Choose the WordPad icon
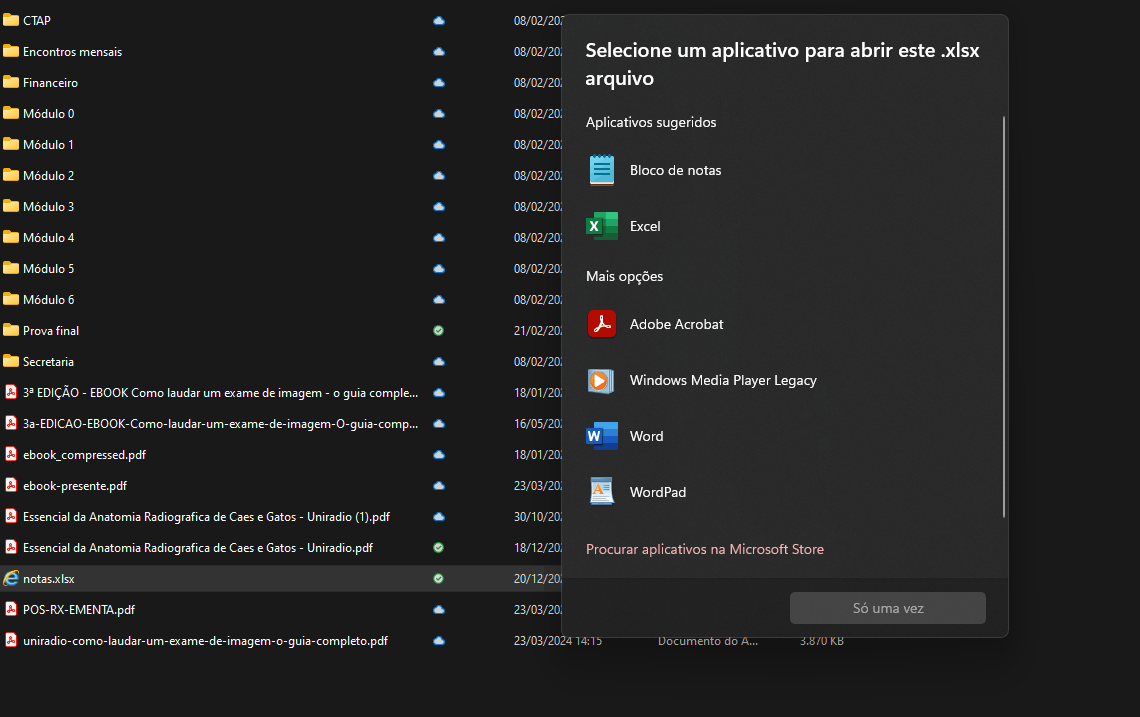Image resolution: width=1140 pixels, height=717 pixels. tap(602, 492)
